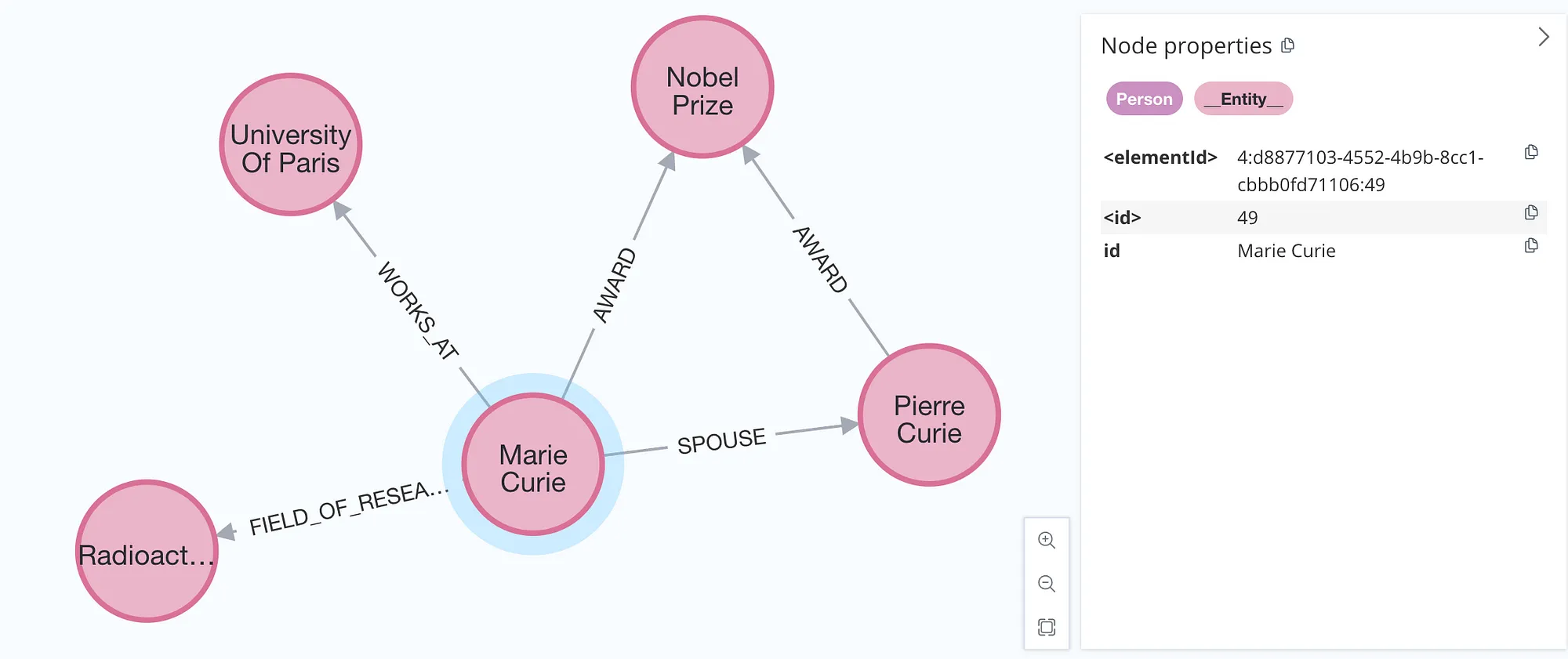Select the Pierre Curie node
This screenshot has width=1568, height=659.
coord(929,415)
